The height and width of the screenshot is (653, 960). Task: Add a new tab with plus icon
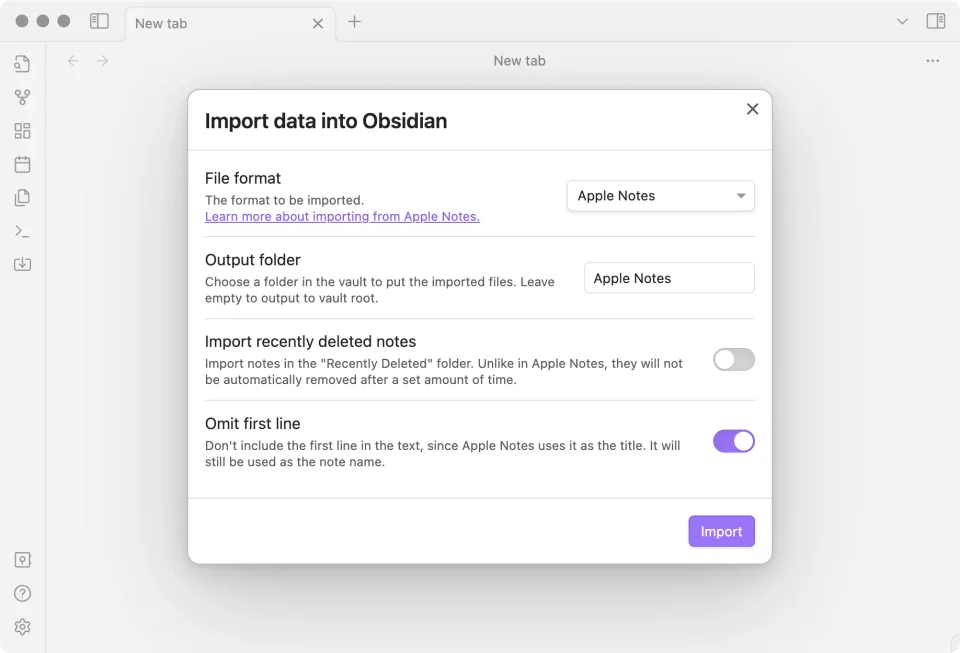(x=354, y=22)
